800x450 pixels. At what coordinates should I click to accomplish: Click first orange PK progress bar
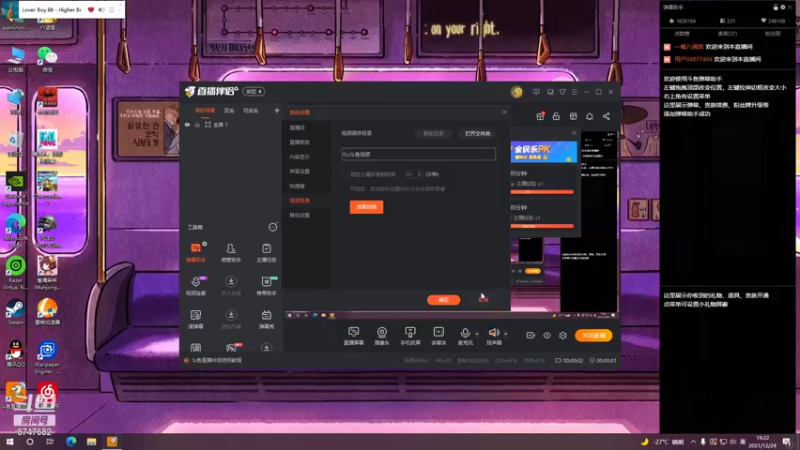click(542, 192)
